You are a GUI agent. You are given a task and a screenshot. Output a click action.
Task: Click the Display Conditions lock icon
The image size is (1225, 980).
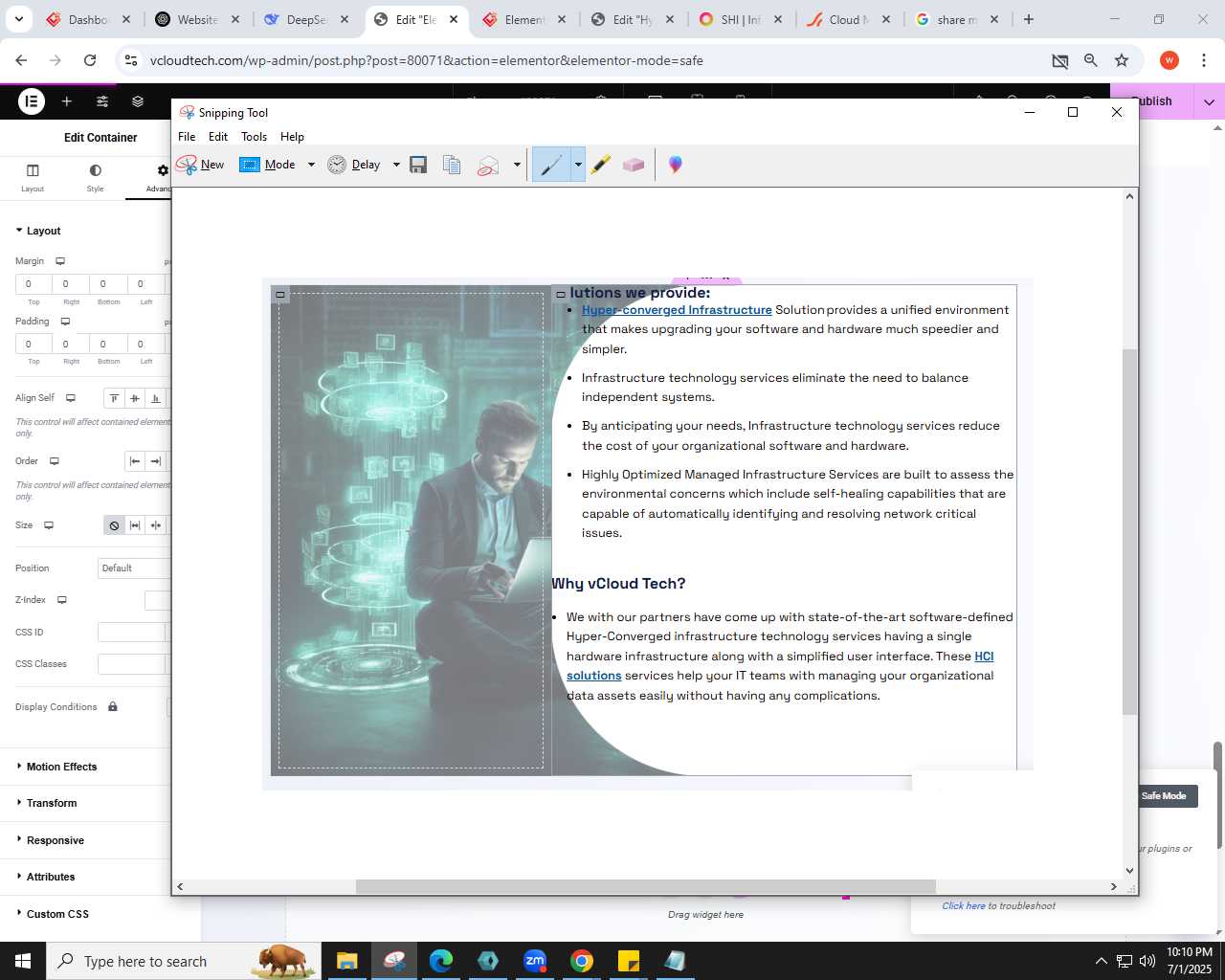(x=112, y=707)
